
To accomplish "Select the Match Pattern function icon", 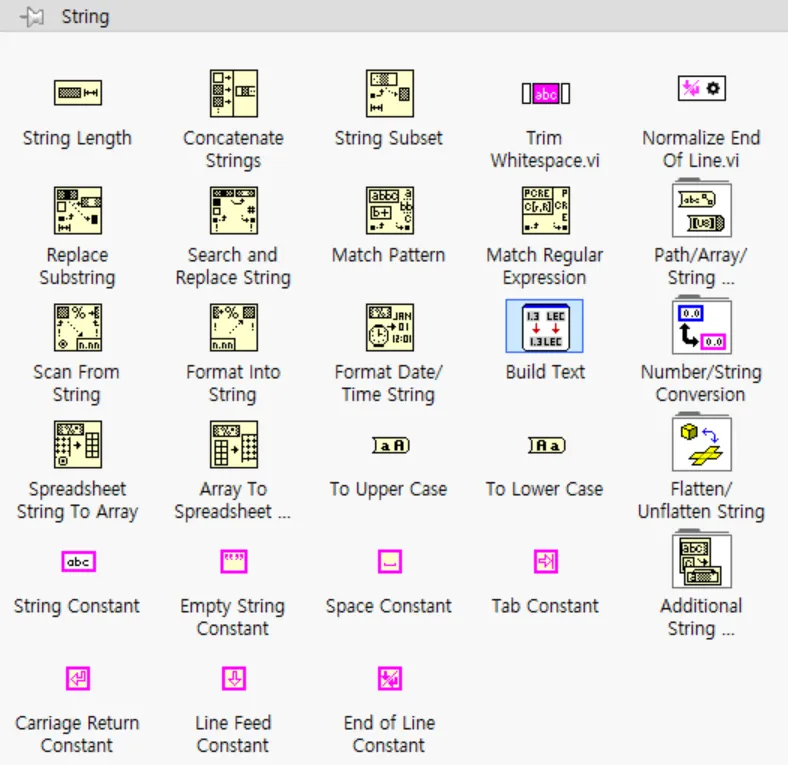I will pyautogui.click(x=390, y=211).
